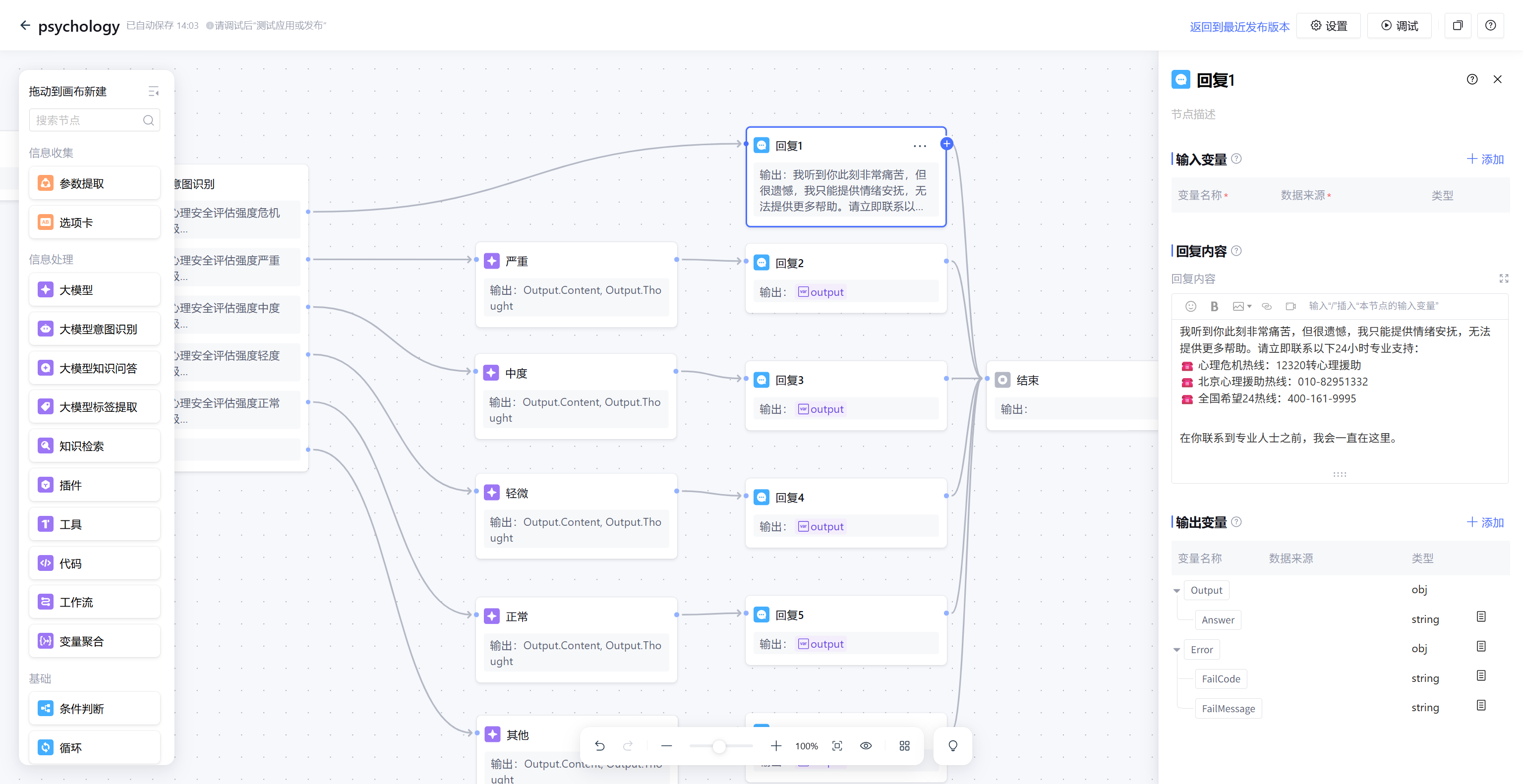
Task: Collapse the Output variable tree
Action: tap(1176, 591)
